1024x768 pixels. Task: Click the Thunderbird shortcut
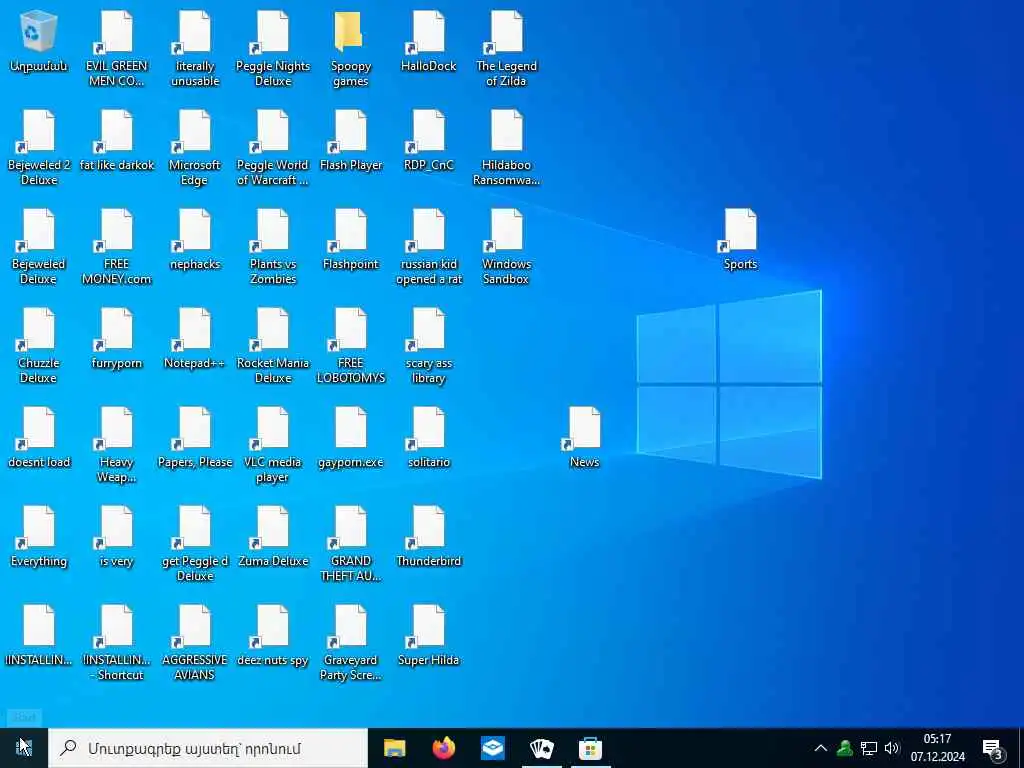[x=428, y=537]
